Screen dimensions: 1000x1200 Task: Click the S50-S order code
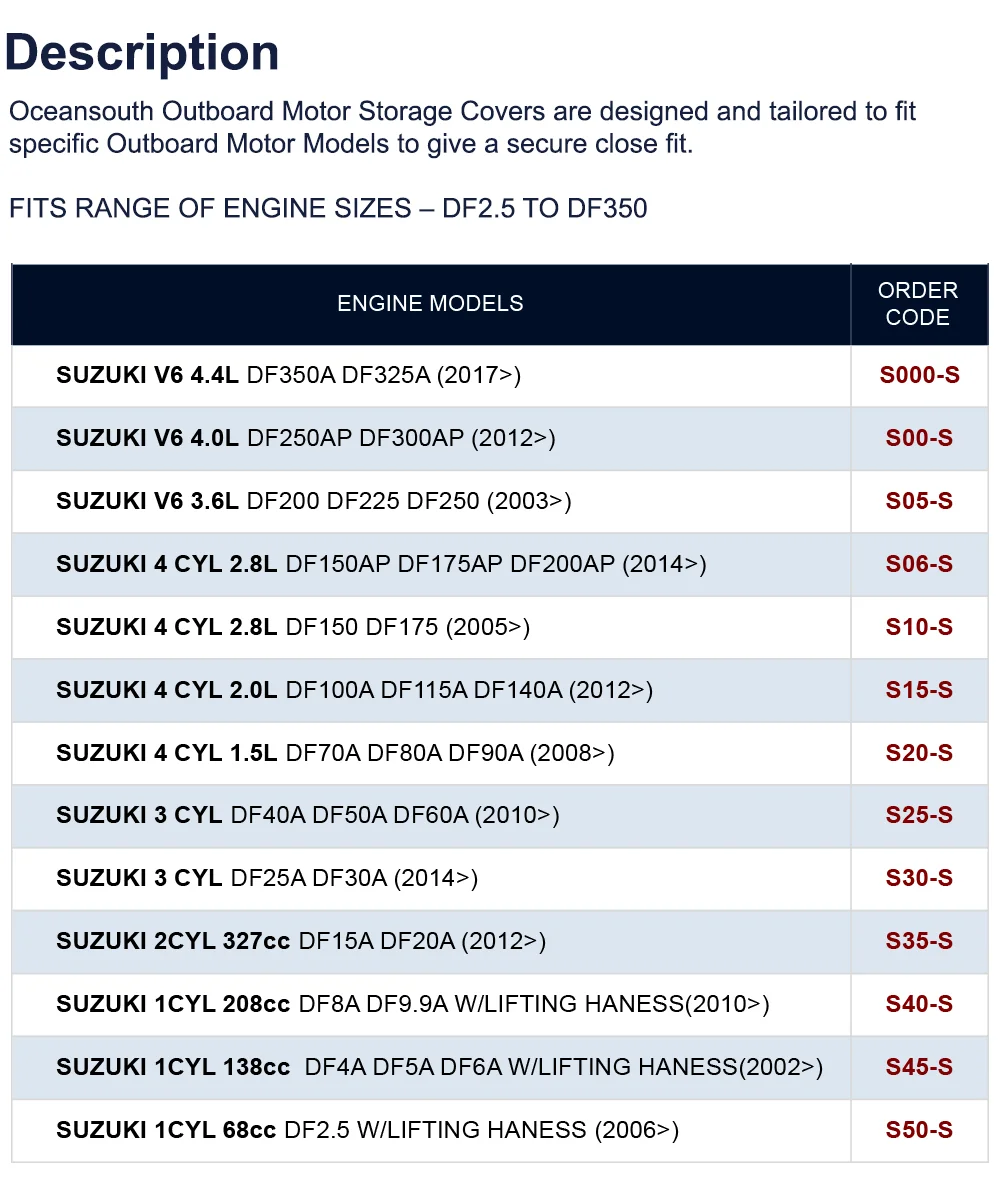(x=919, y=1130)
